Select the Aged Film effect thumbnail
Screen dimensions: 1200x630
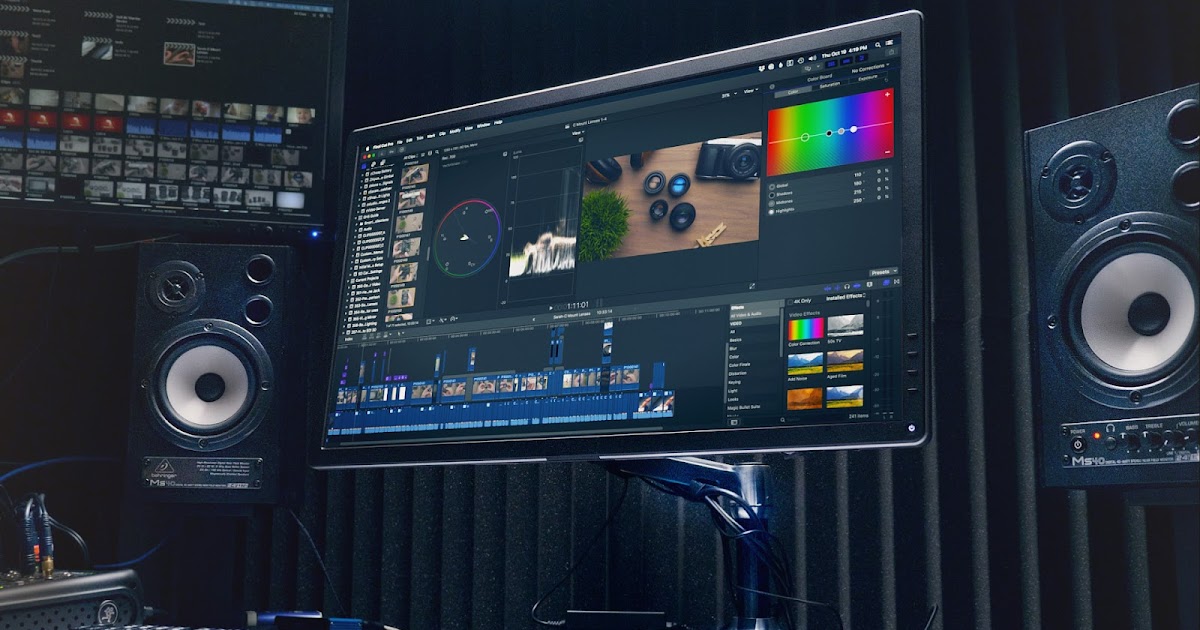(845, 364)
